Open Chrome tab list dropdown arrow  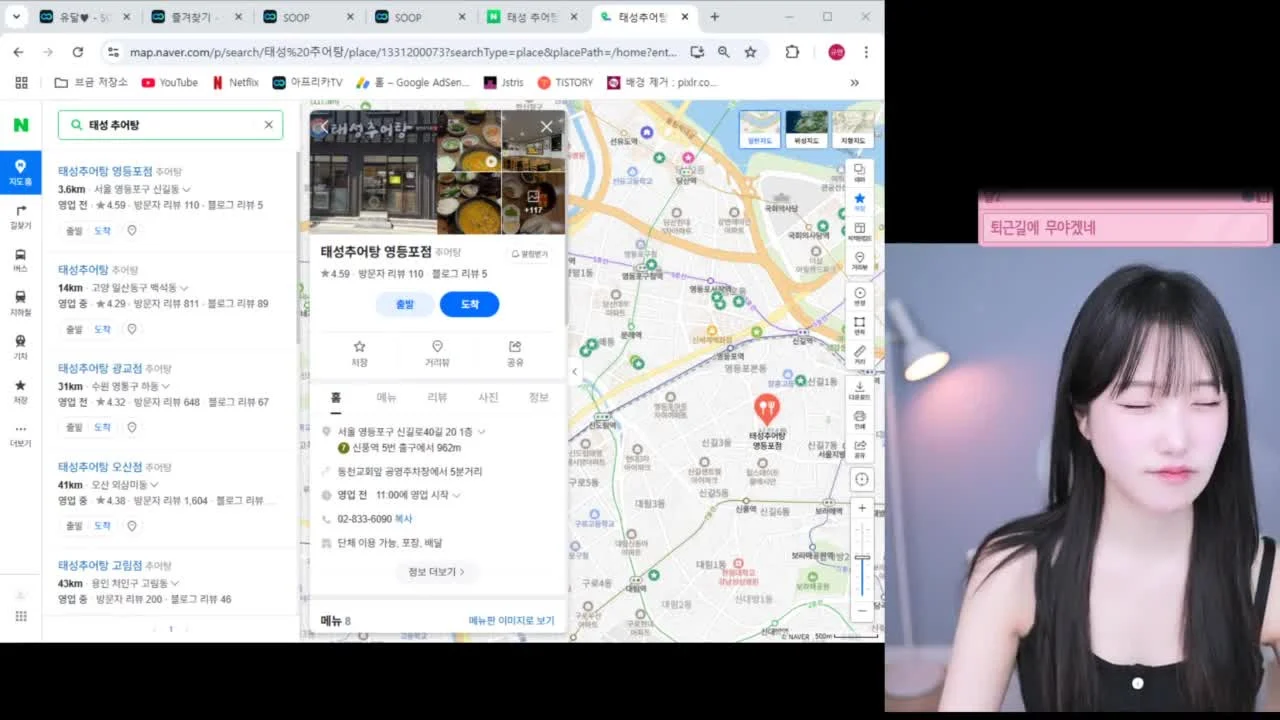16,17
